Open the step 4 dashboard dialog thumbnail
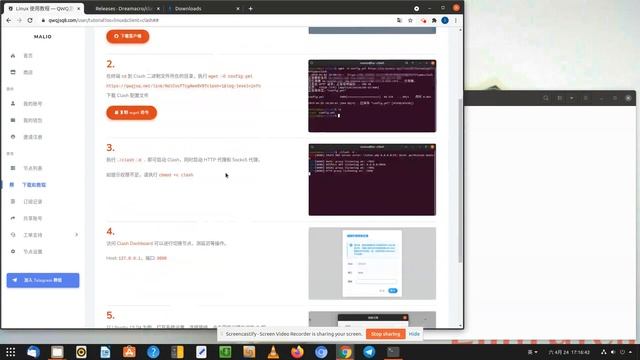This screenshot has height=360, width=640. point(372,263)
